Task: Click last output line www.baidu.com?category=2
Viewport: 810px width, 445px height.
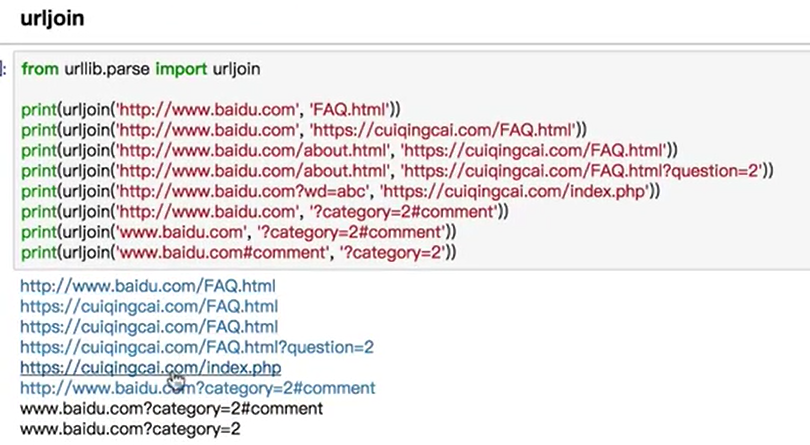Action: [130, 429]
